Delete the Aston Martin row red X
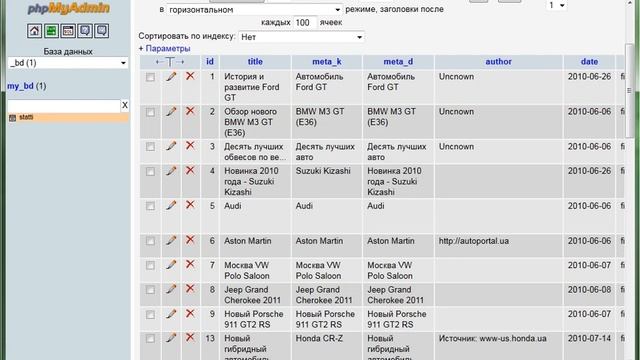 coord(190,240)
